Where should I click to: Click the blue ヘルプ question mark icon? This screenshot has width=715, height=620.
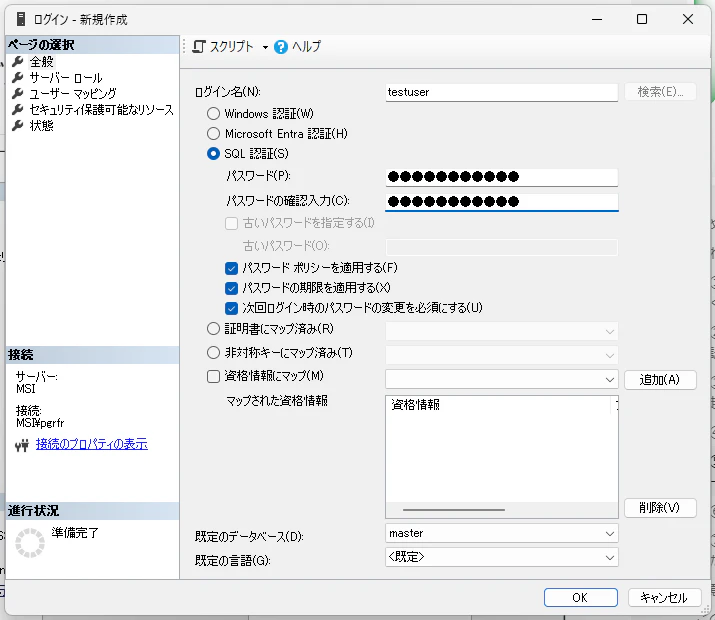(280, 46)
